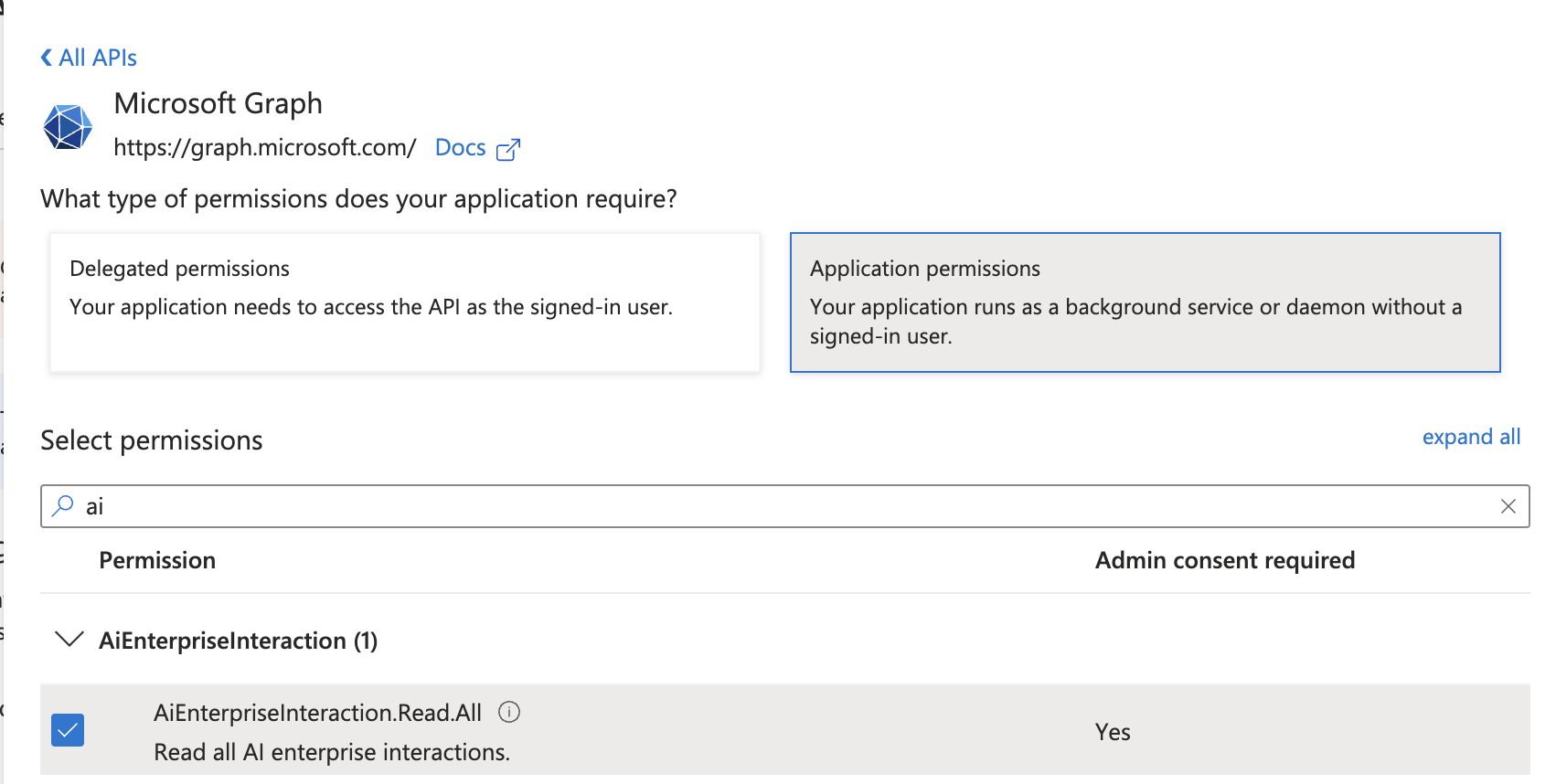Screen dimensions: 1556x784
Task: Click the Read all AI enterprise interactions description
Action: point(332,752)
